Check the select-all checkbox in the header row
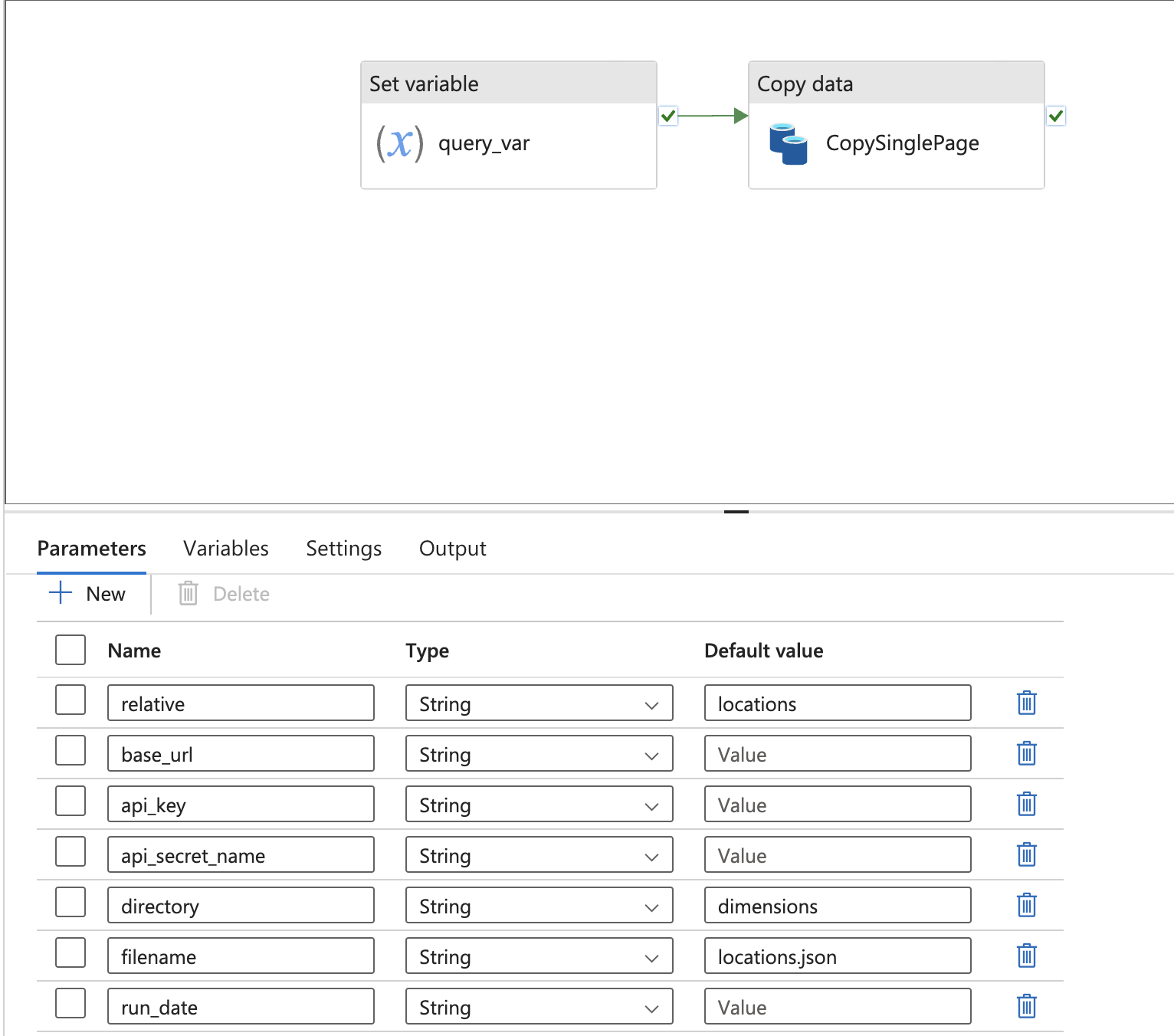 [70, 650]
